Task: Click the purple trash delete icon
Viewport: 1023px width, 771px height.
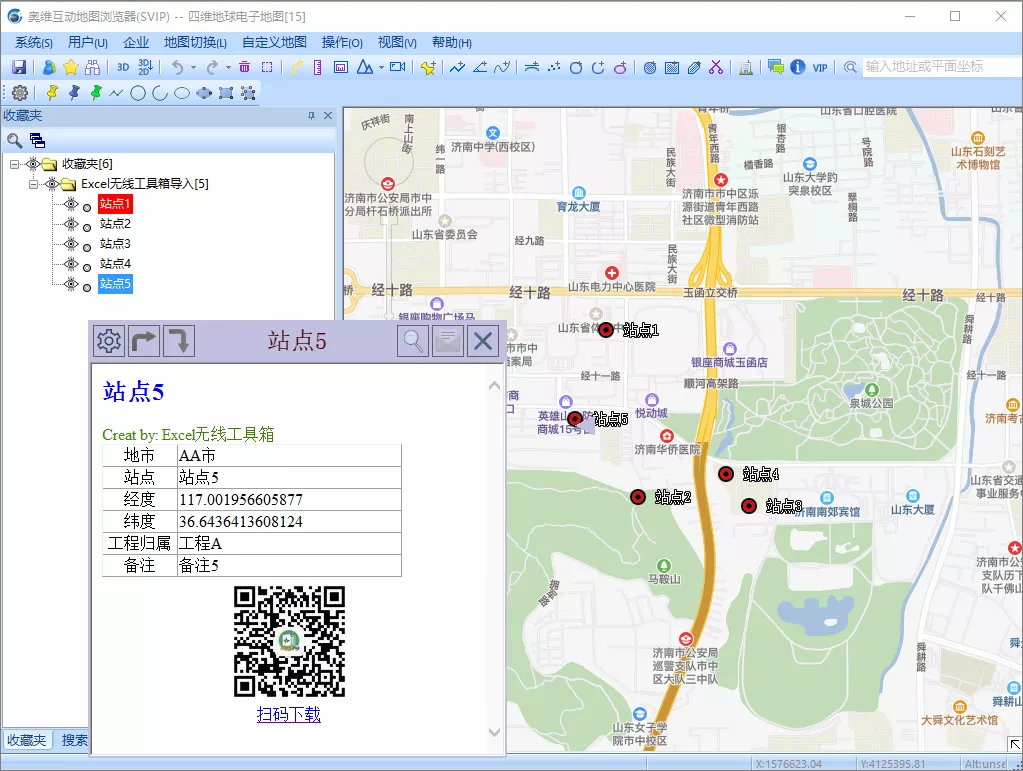Action: tap(245, 67)
